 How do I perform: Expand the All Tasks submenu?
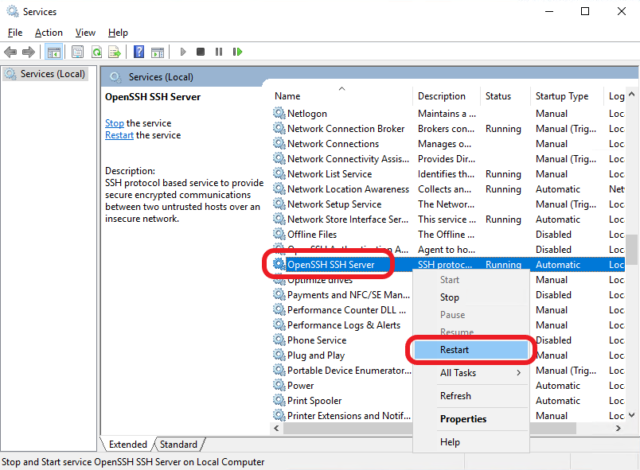click(471, 372)
